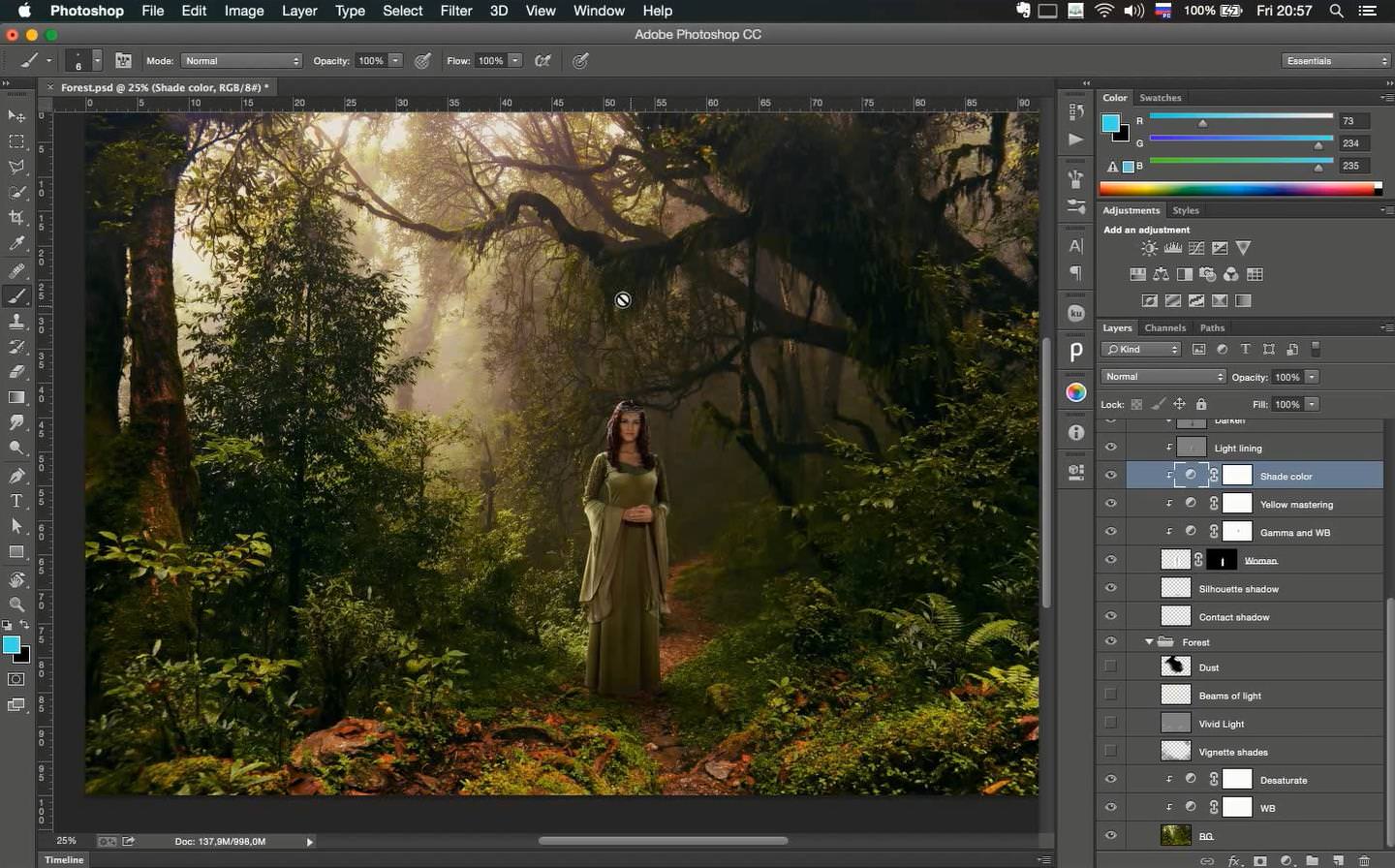
Task: Click the Woman layer mask thumbnail
Action: point(1222,560)
